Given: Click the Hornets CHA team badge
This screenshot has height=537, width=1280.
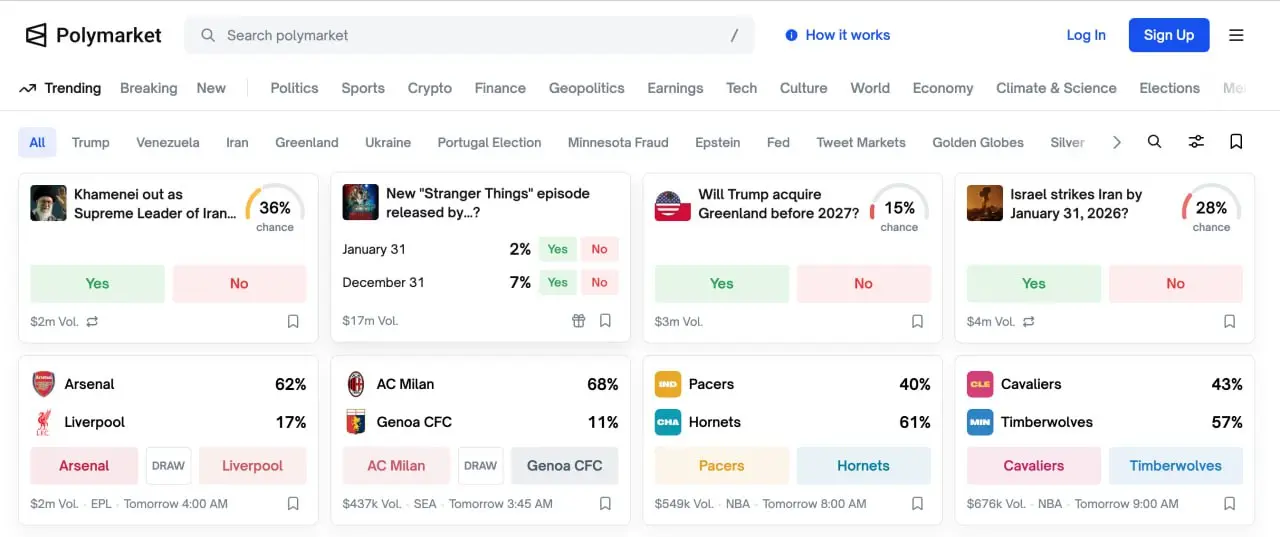Looking at the screenshot, I should point(667,422).
